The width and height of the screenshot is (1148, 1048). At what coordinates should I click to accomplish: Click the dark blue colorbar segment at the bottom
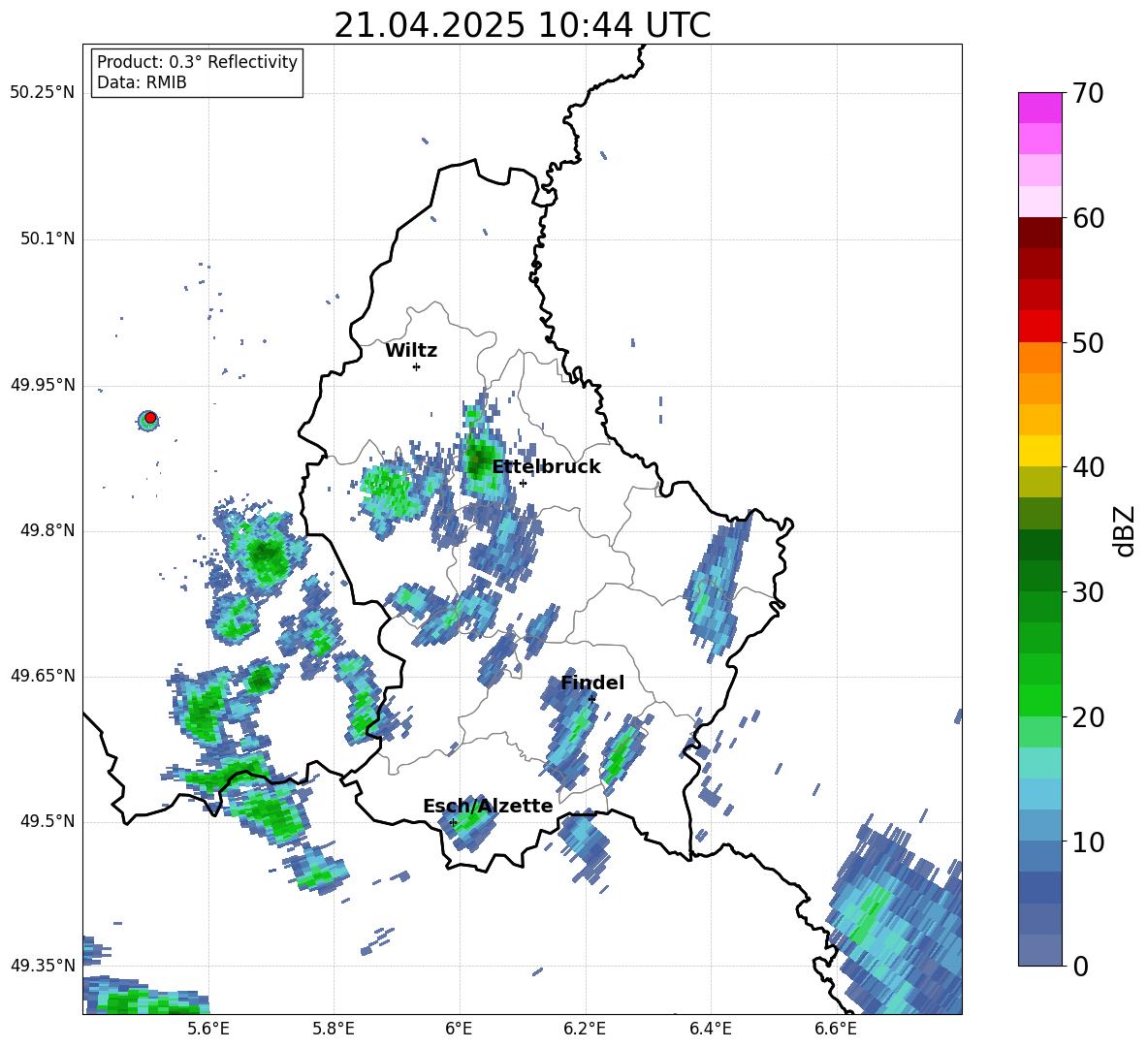point(1039,950)
